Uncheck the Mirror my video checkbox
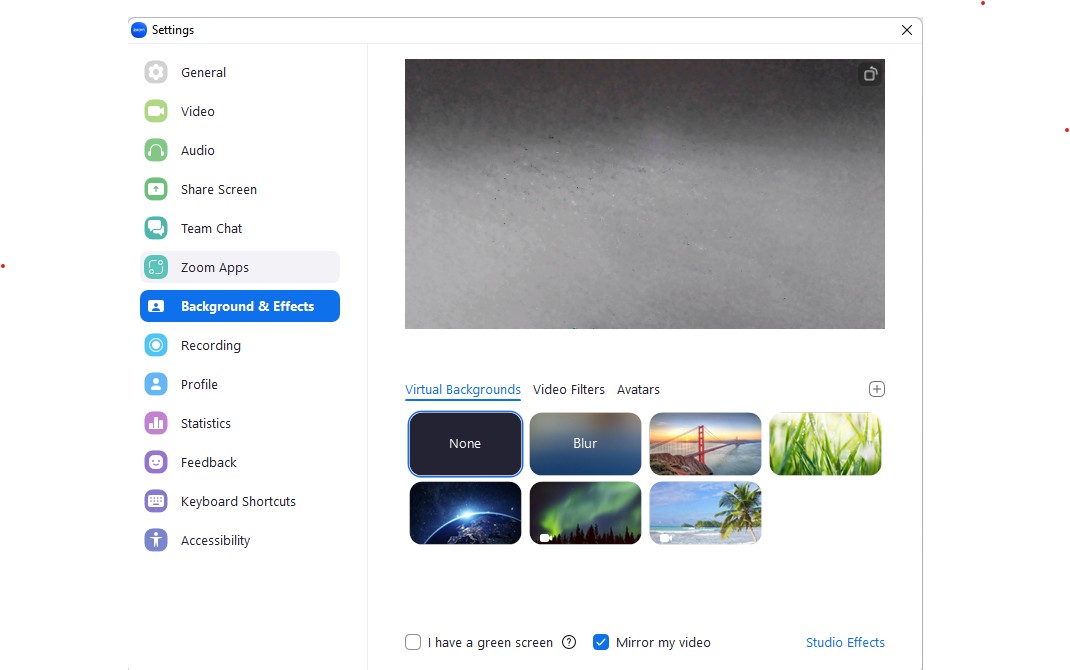 pos(601,642)
